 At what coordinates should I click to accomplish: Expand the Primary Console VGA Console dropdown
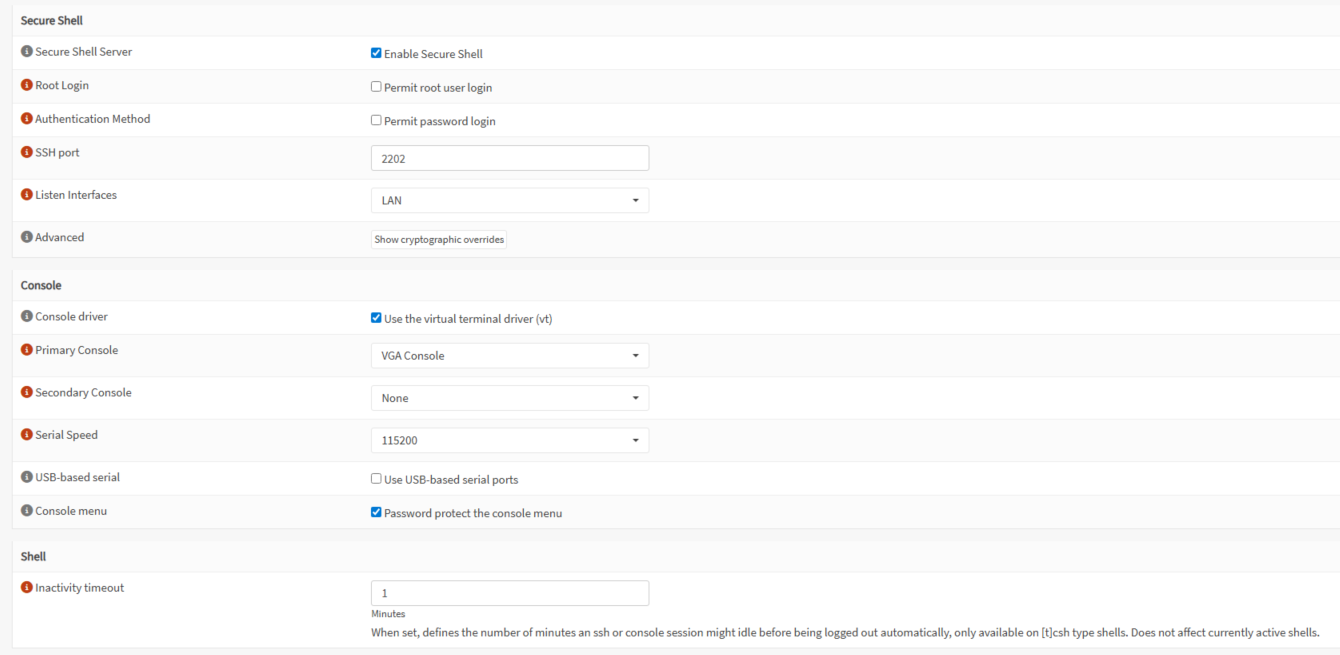point(510,356)
